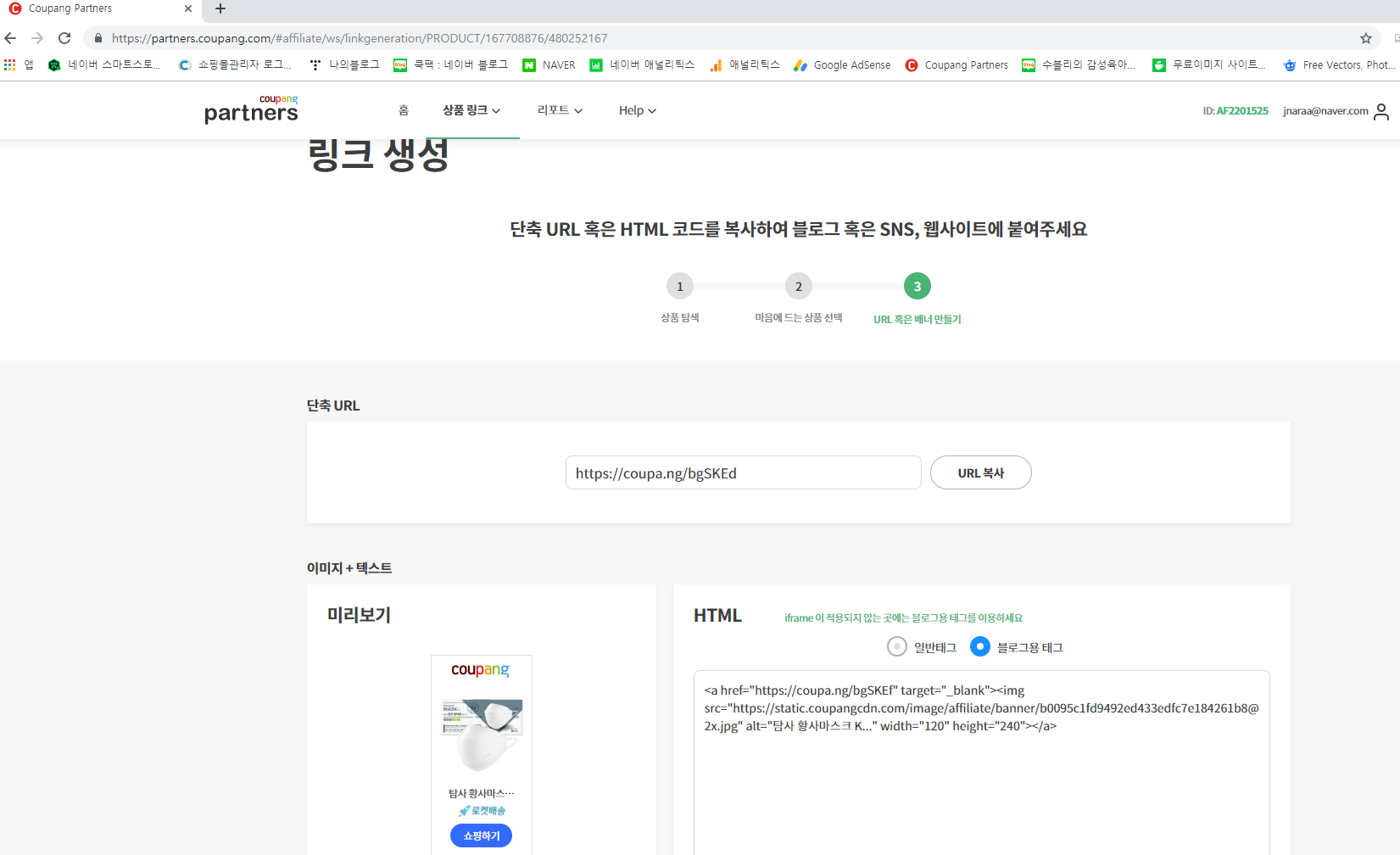Screen dimensions: 1400x855
Task: Open the apps grid bookmark icon
Action: pos(10,64)
